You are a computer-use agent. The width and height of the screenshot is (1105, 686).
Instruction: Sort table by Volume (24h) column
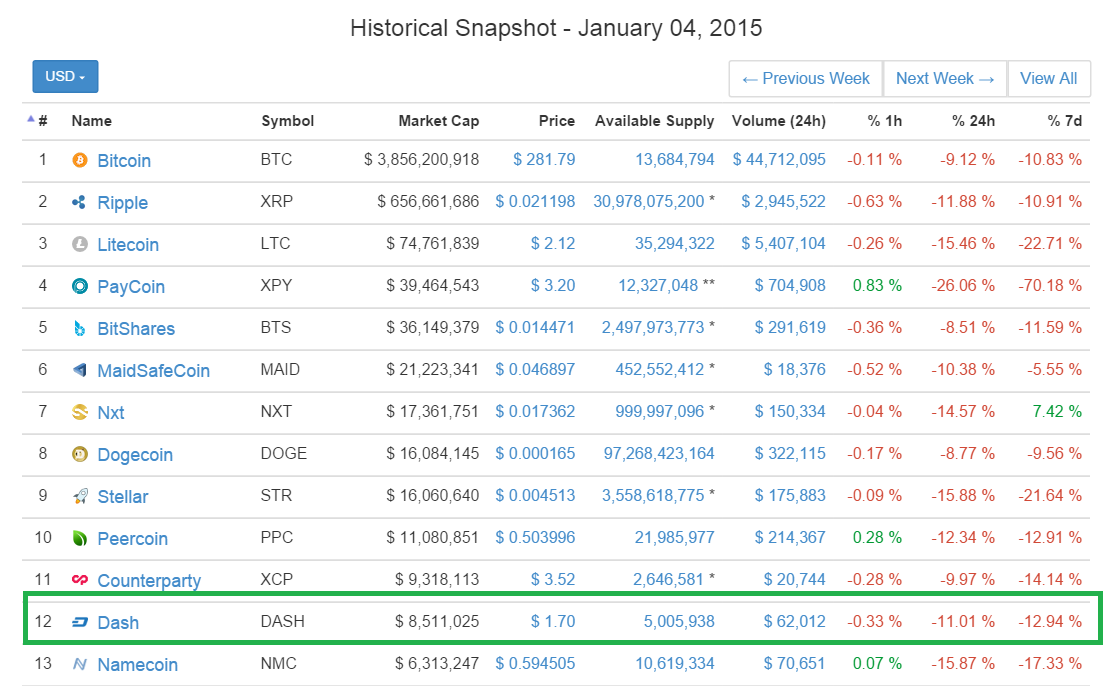[x=779, y=121]
